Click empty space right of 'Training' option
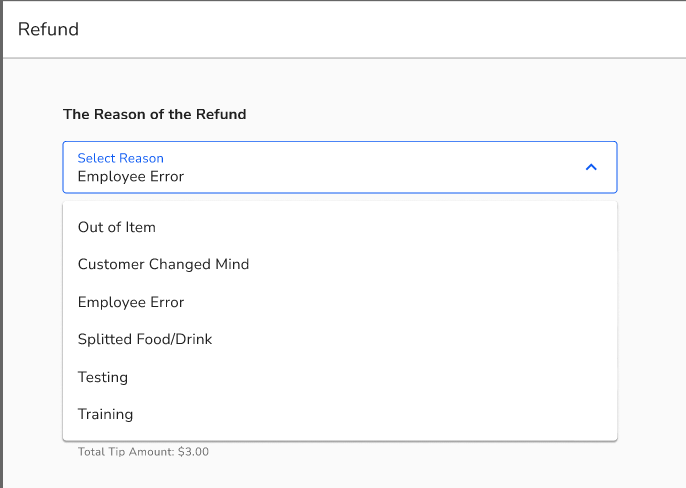The height and width of the screenshot is (488, 686). coord(400,414)
